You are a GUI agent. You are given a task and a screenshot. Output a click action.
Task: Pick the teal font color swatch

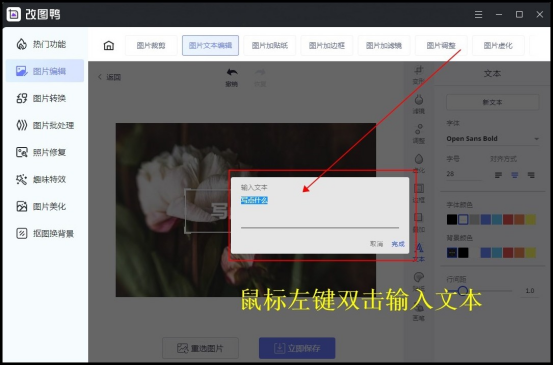click(497, 219)
